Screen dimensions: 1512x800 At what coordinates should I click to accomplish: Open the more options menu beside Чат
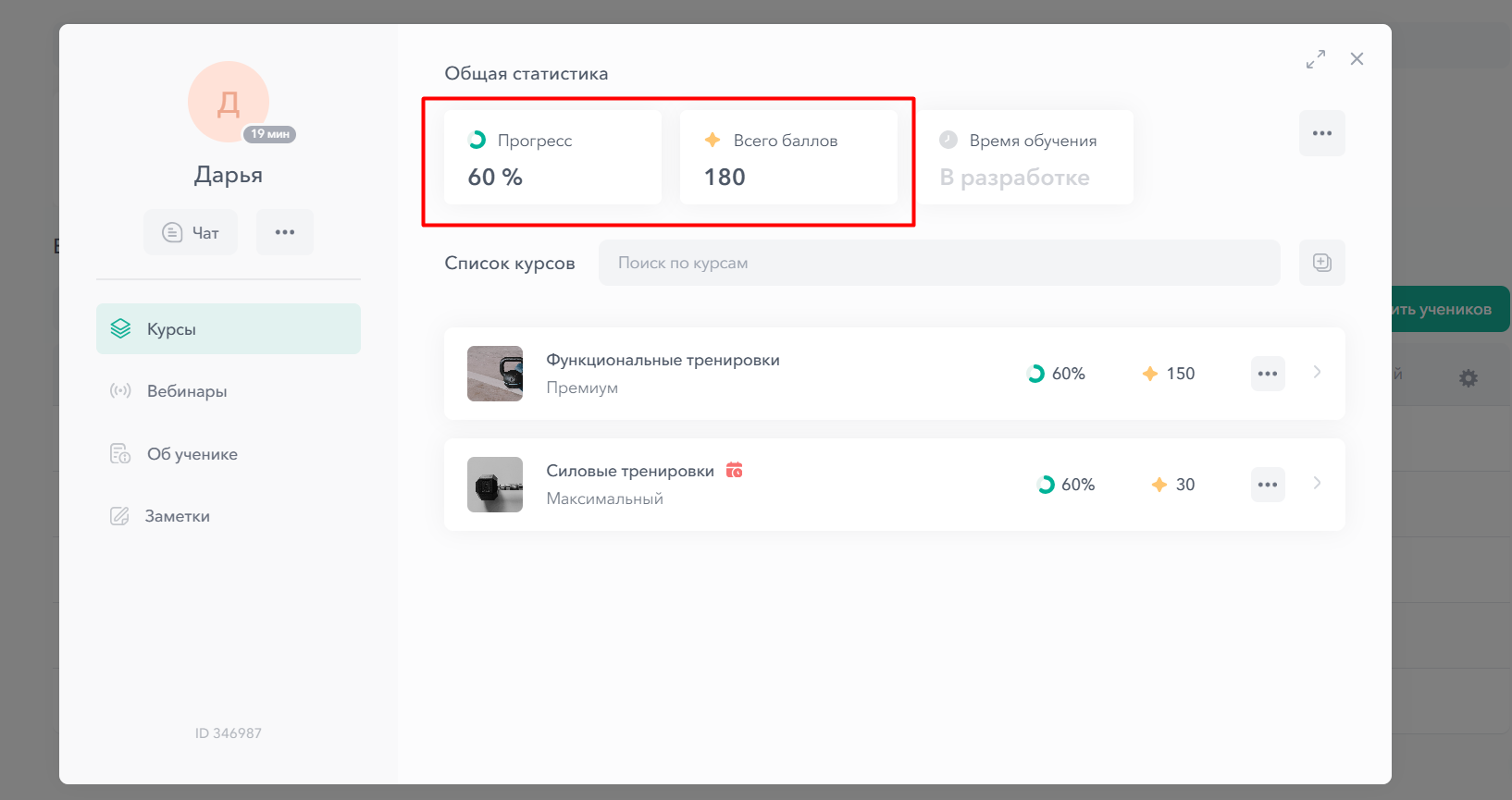[x=285, y=232]
